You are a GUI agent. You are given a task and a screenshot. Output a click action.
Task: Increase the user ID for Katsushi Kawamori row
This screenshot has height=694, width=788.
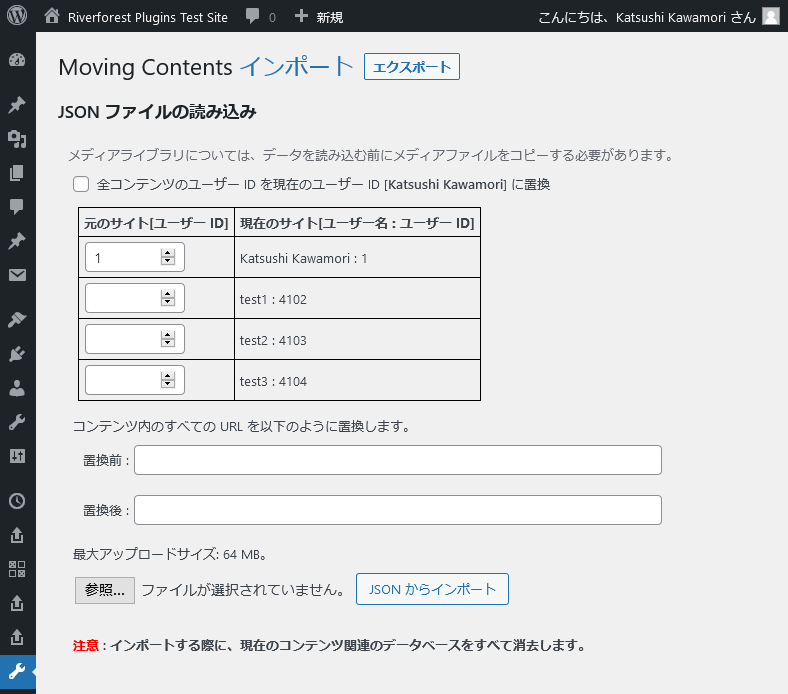167,253
